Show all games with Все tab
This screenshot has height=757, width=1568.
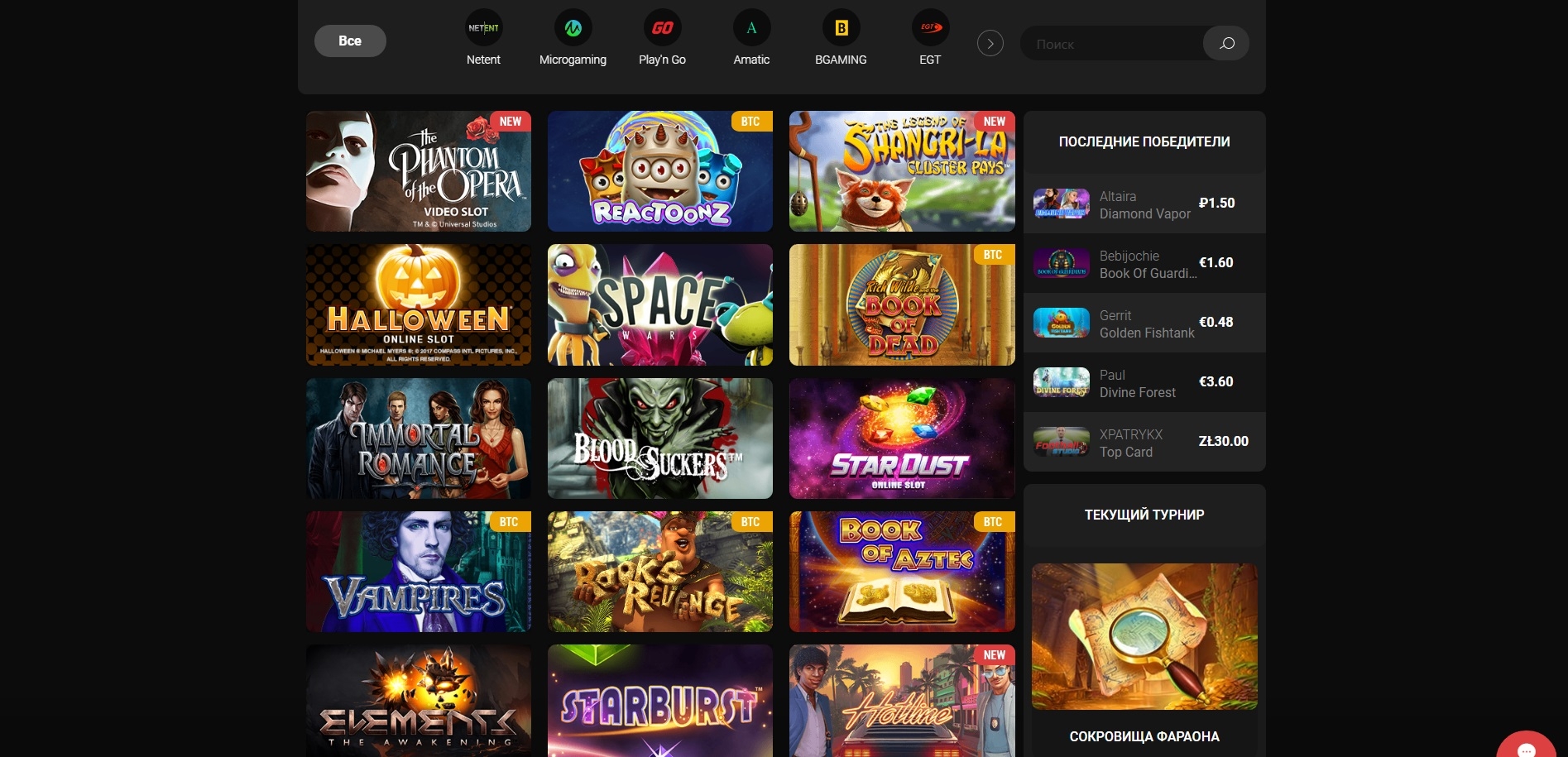350,41
